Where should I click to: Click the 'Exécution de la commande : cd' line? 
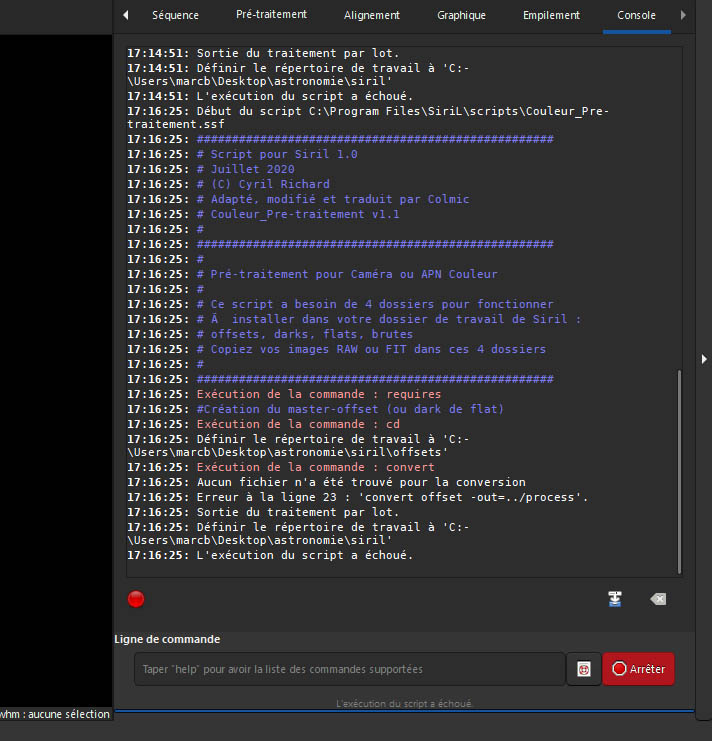click(x=263, y=424)
